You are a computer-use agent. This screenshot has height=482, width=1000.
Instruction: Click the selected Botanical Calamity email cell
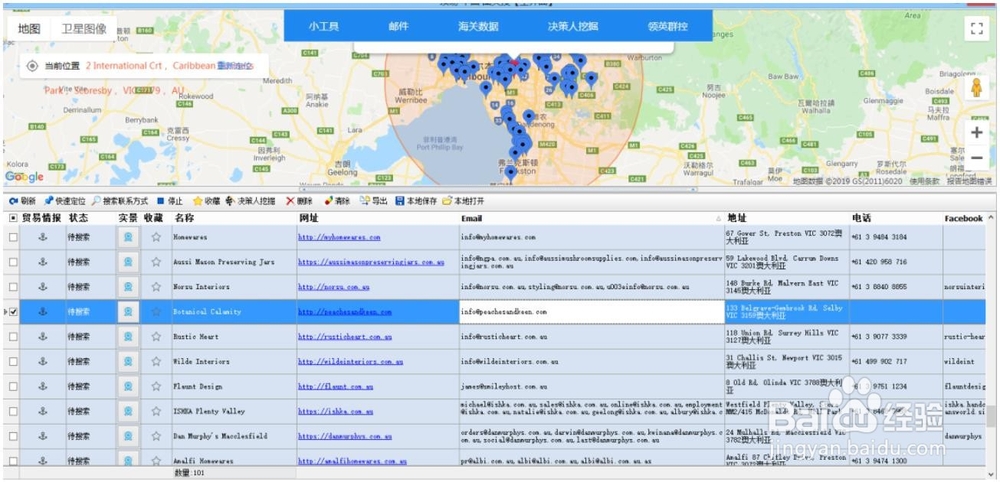coord(591,312)
